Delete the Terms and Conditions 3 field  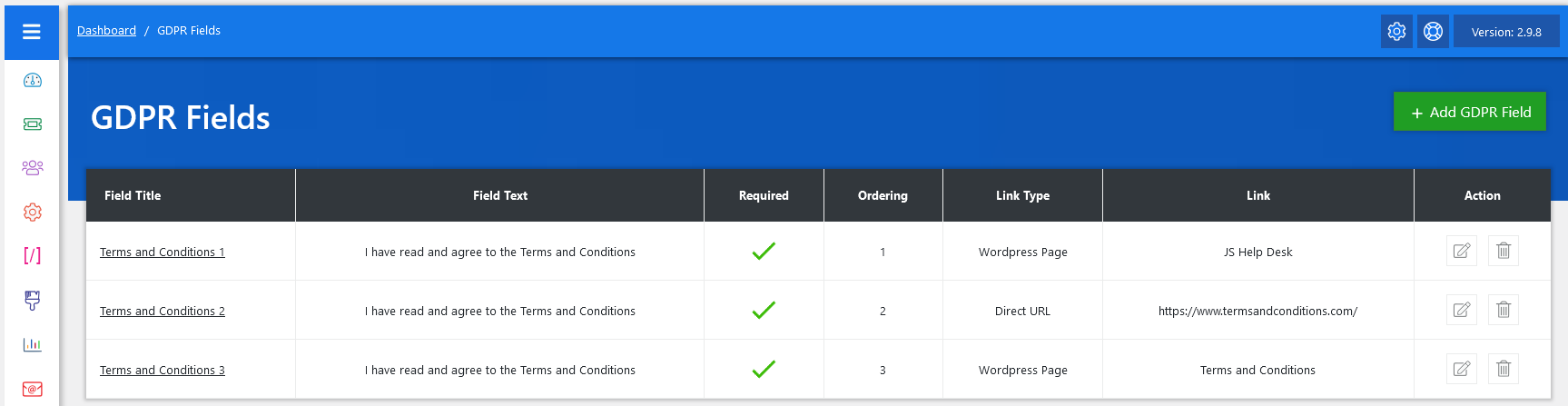(1504, 369)
